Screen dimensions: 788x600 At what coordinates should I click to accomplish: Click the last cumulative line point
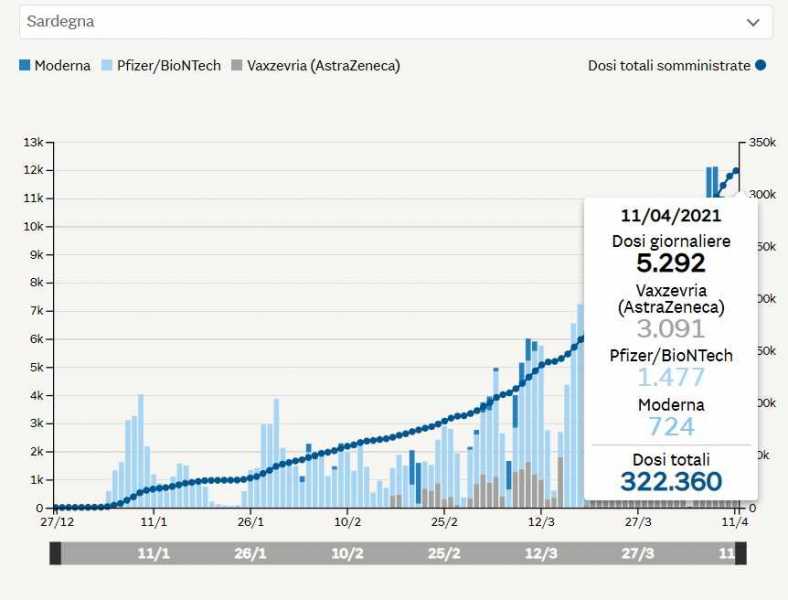[737, 171]
